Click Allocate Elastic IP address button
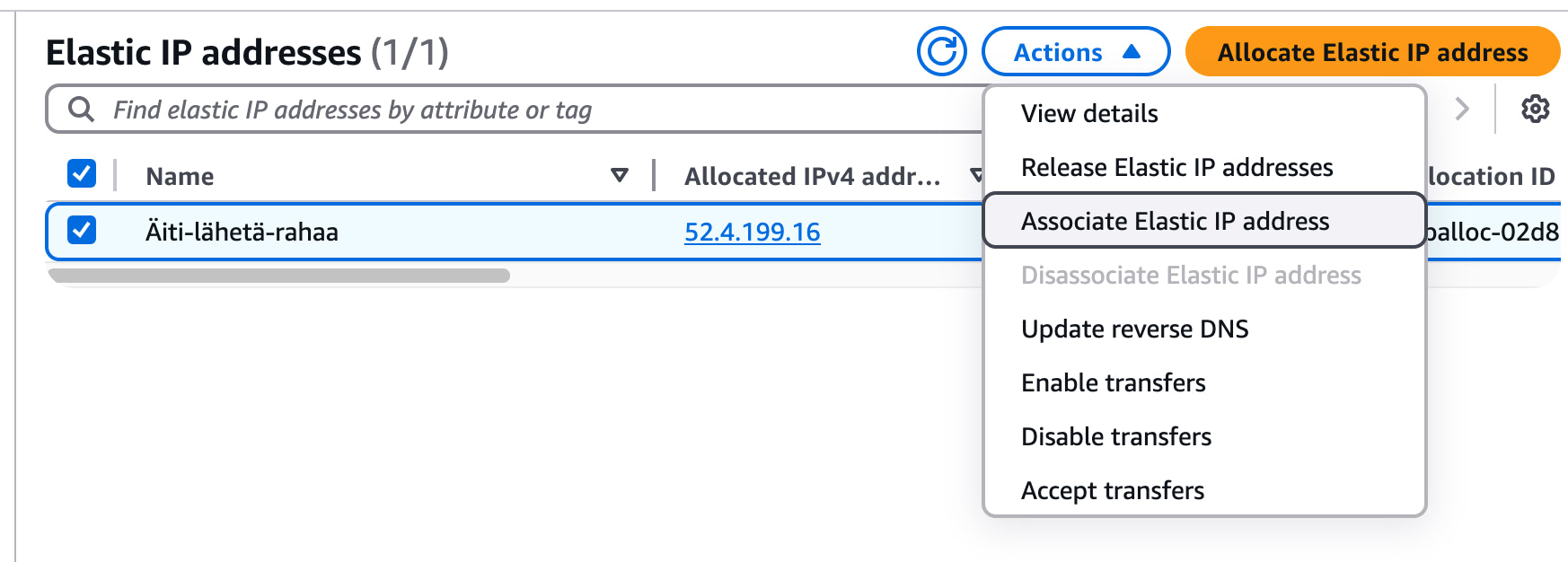Screen dimensions: 1568x562 click(x=1371, y=52)
